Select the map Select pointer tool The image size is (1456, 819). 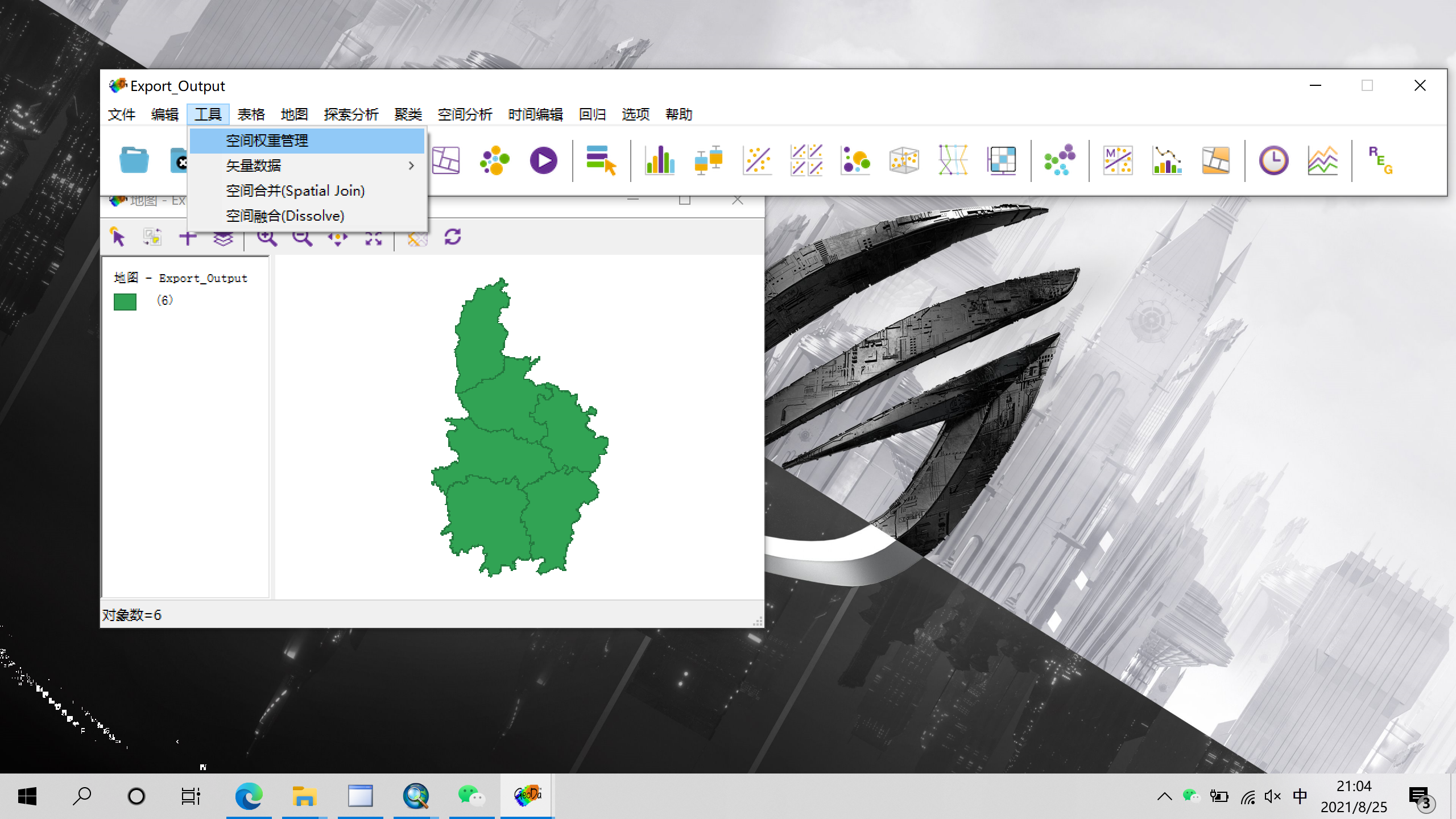tap(117, 237)
